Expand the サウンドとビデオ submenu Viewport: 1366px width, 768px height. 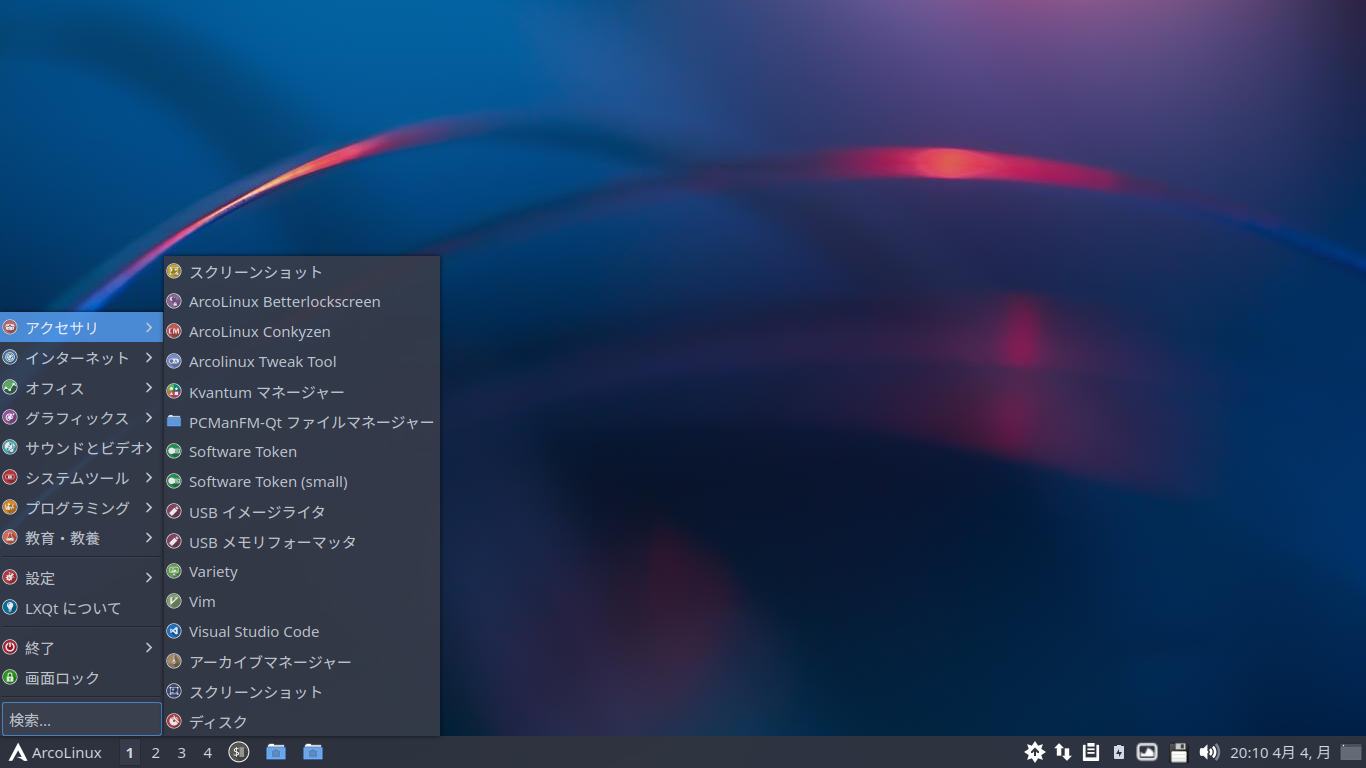pyautogui.click(x=81, y=447)
